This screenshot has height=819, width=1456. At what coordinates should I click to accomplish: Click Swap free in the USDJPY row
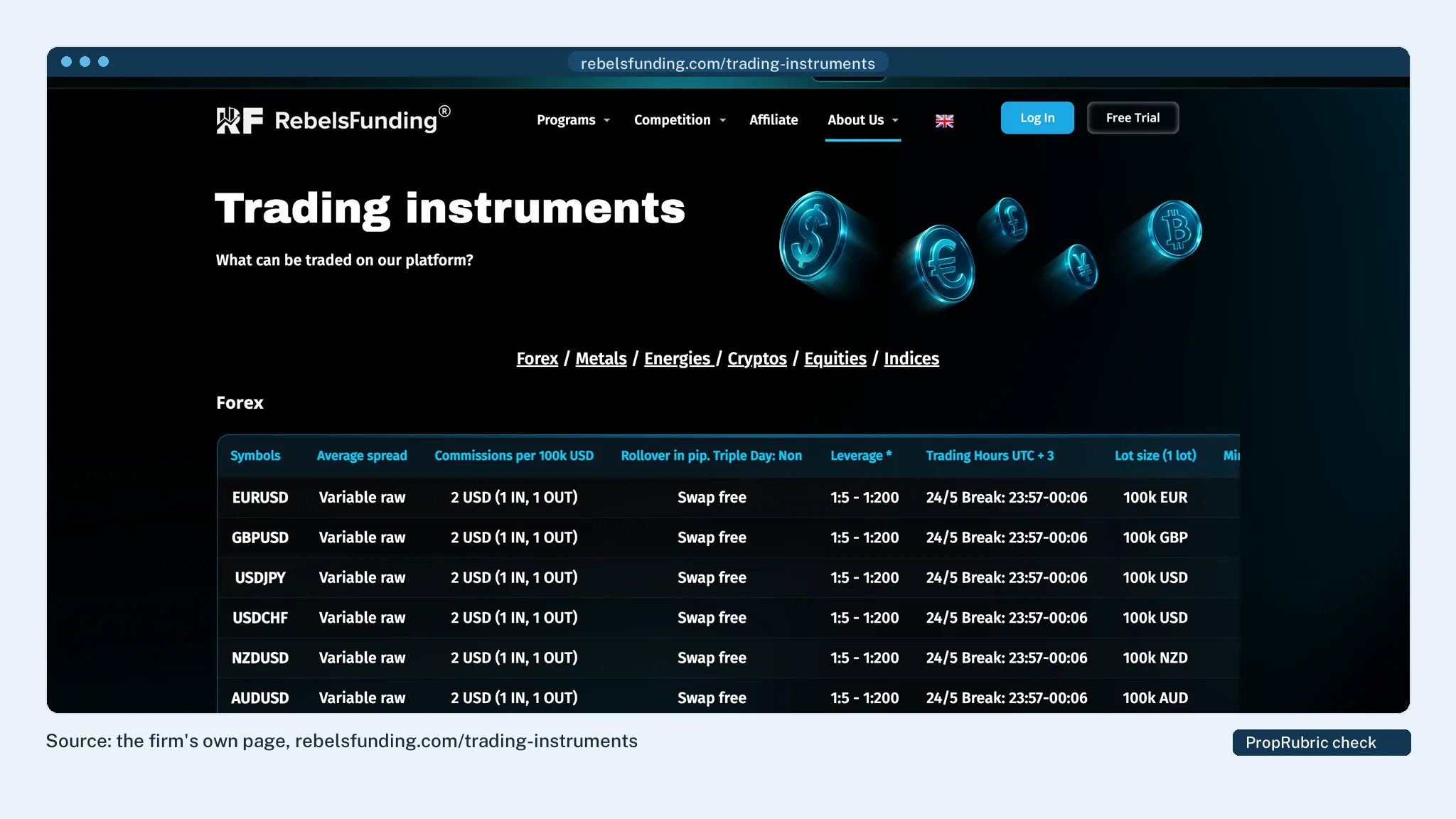point(712,578)
